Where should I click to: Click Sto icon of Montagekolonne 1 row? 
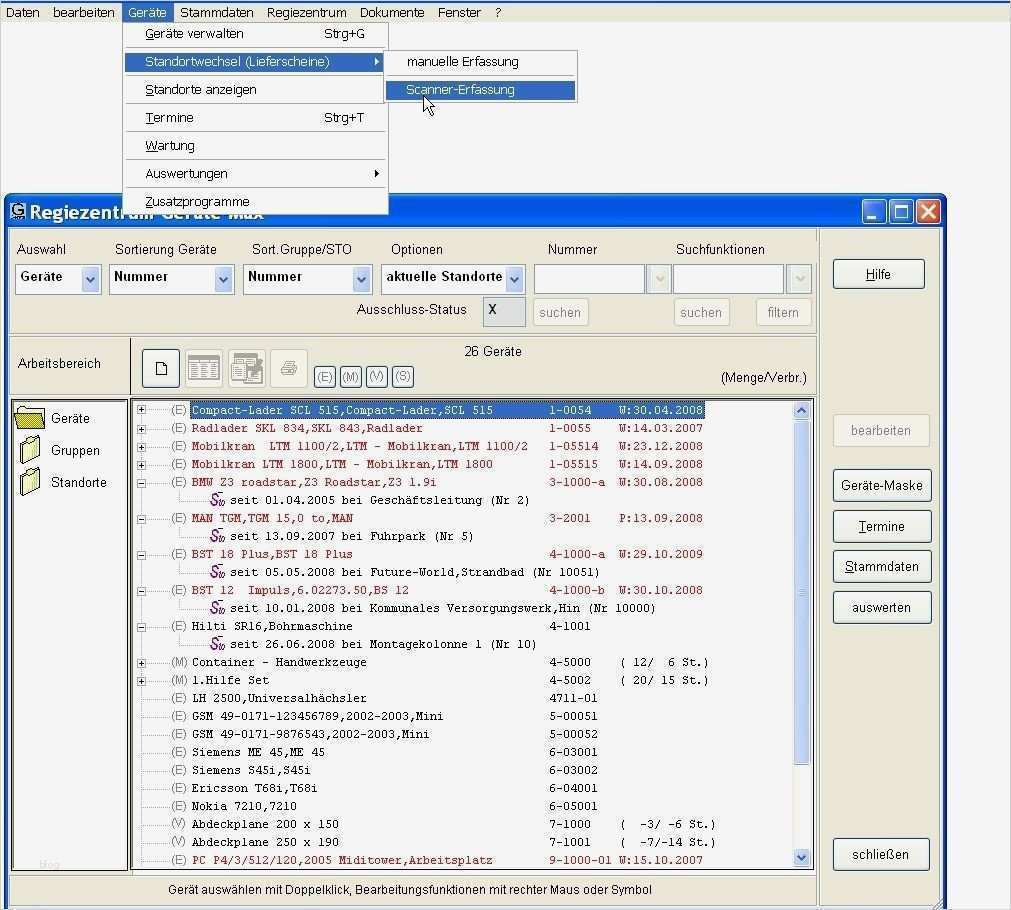(x=217, y=644)
